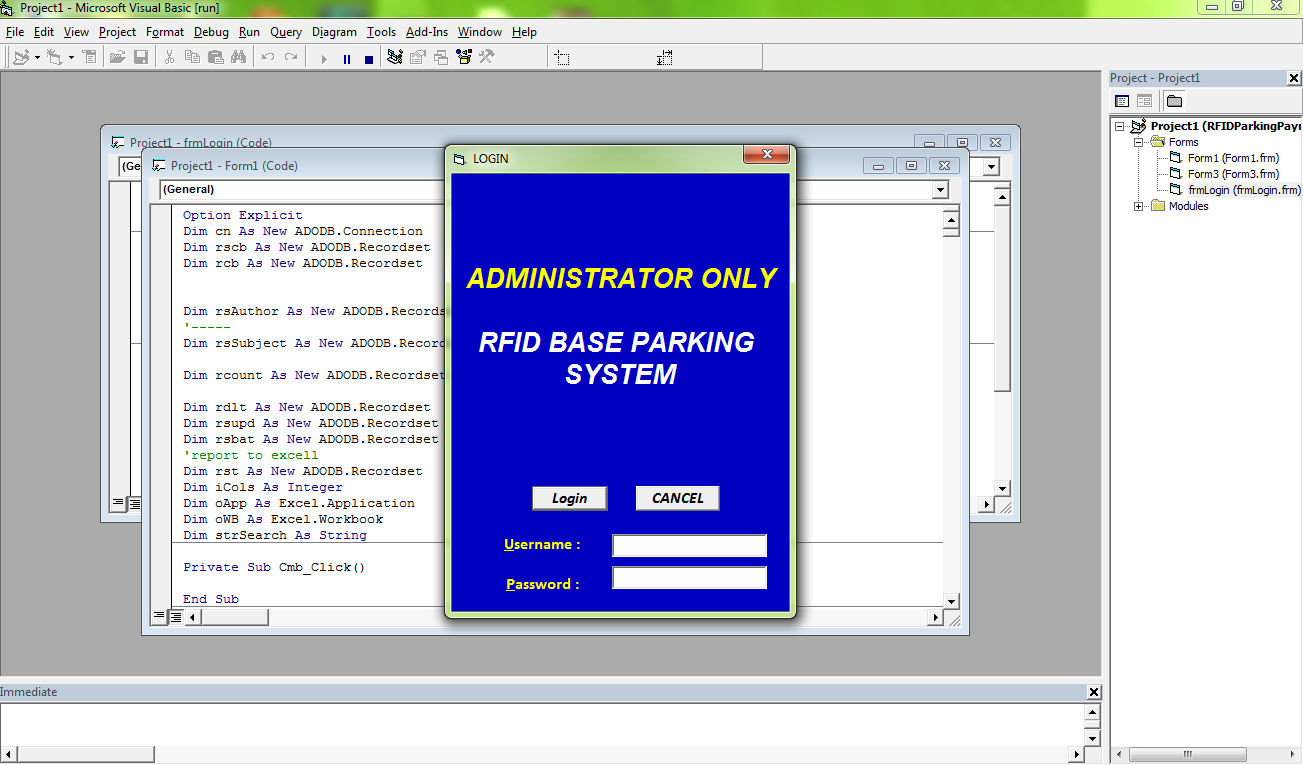Viewport: 1303px width, 765px height.
Task: Click the Find (binoculars) toolbar icon
Action: (240, 57)
